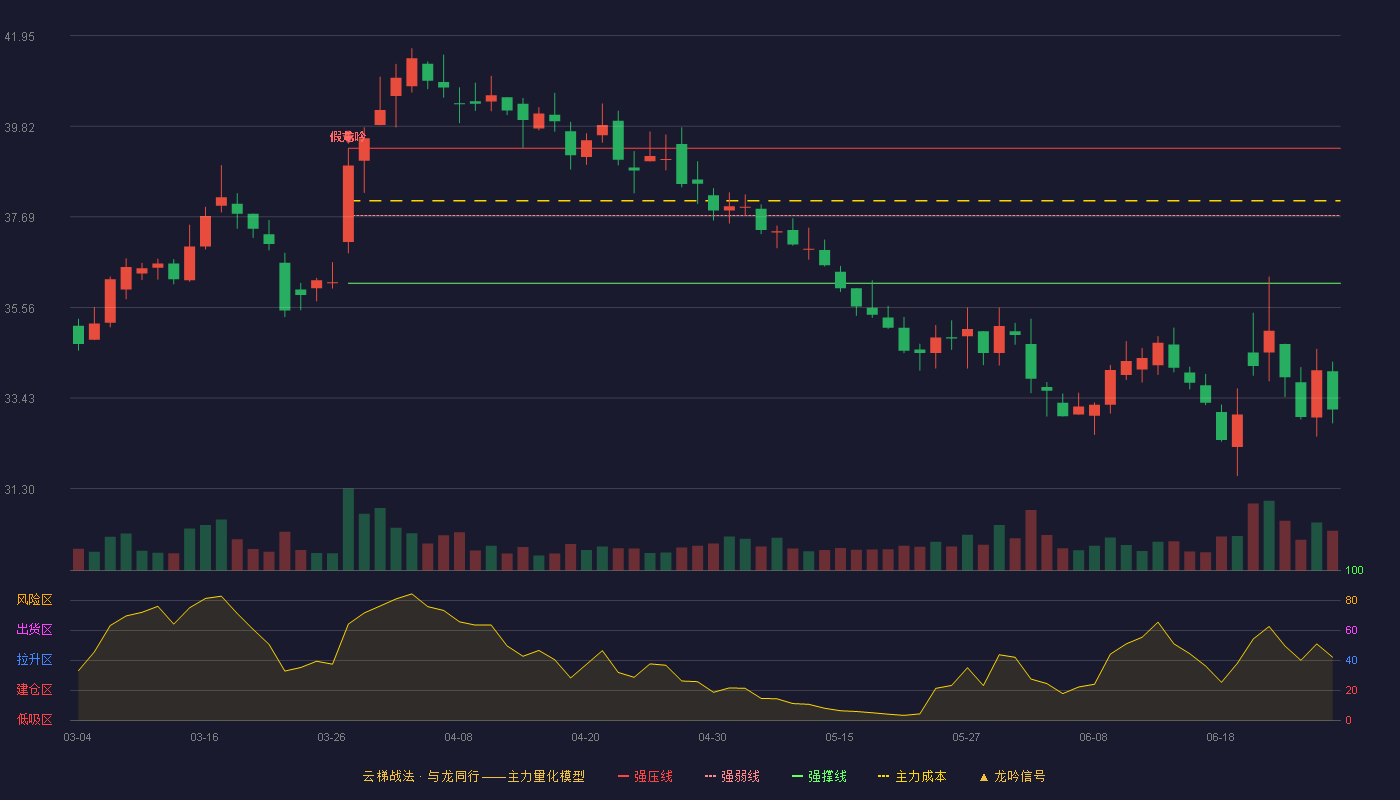Click the yellow dashed 主力成本 legend icon
Screen dimensions: 1400x800
coord(884,776)
